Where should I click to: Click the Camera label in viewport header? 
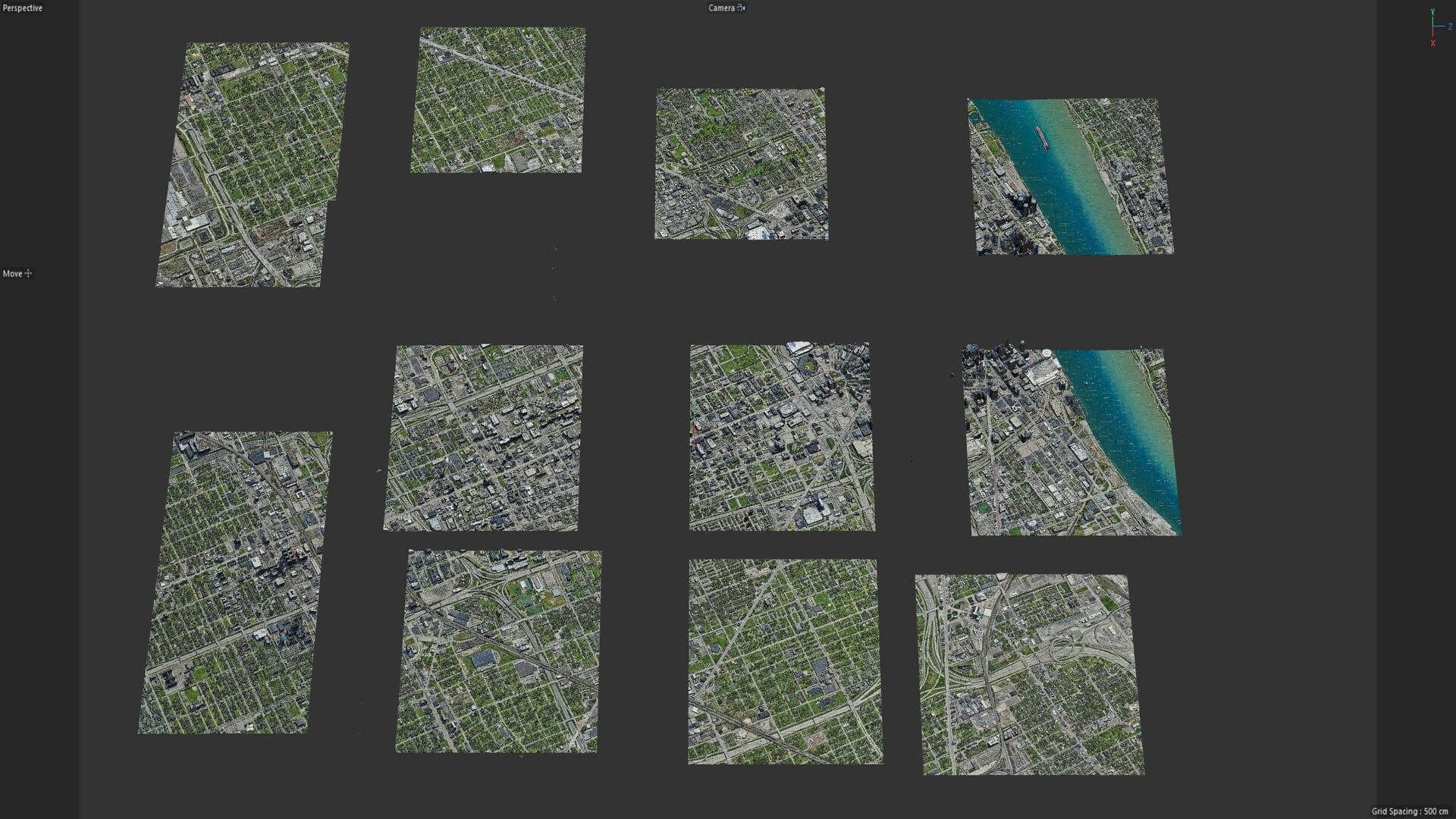(x=721, y=8)
